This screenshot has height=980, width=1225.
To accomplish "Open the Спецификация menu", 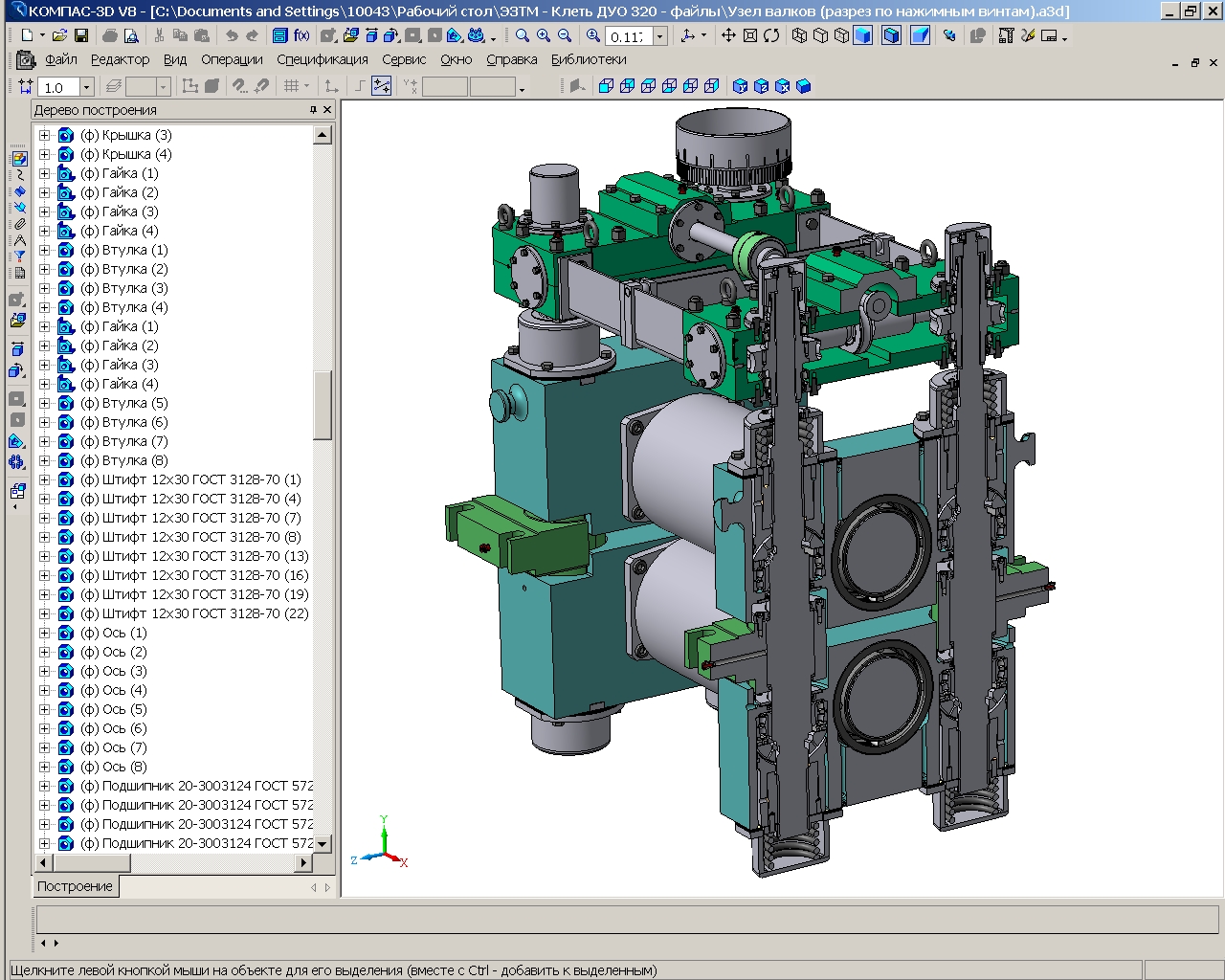I will tap(322, 59).
